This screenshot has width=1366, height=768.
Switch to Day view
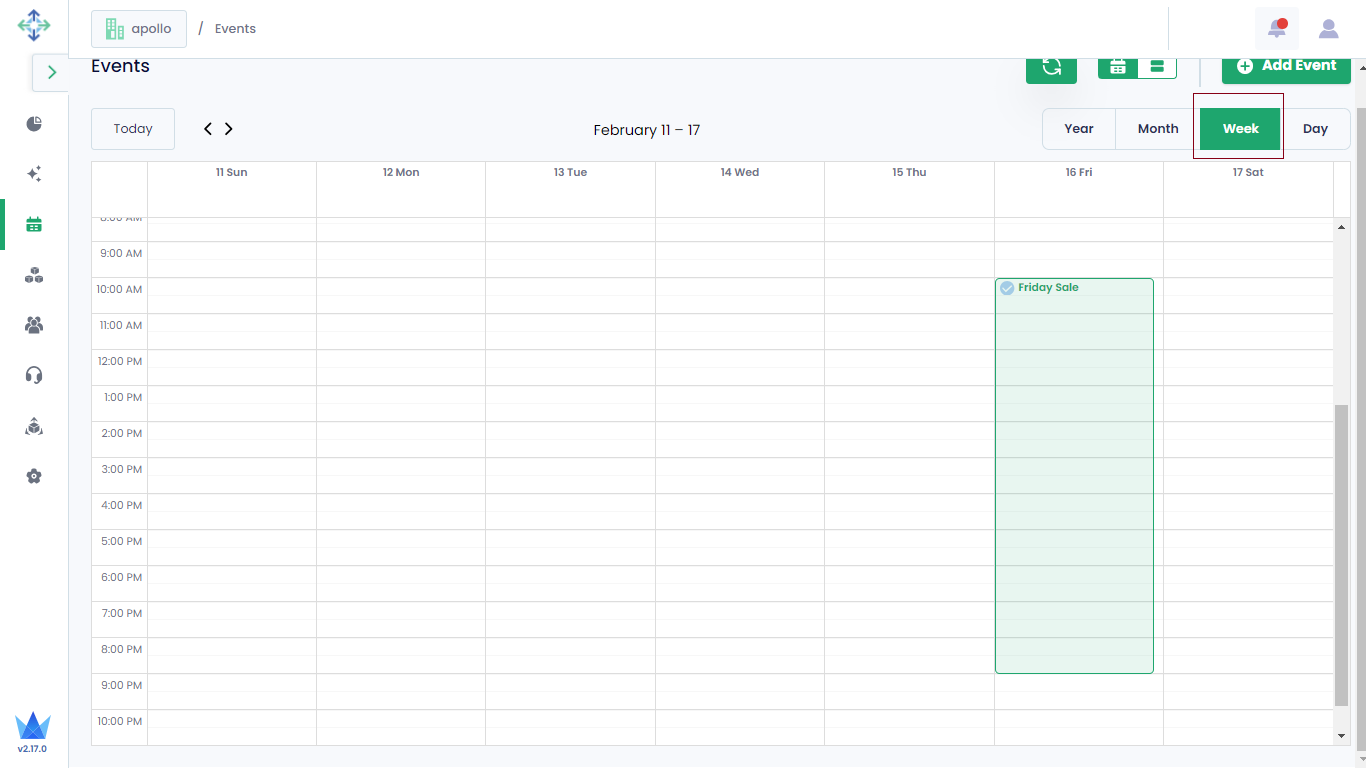point(1315,129)
